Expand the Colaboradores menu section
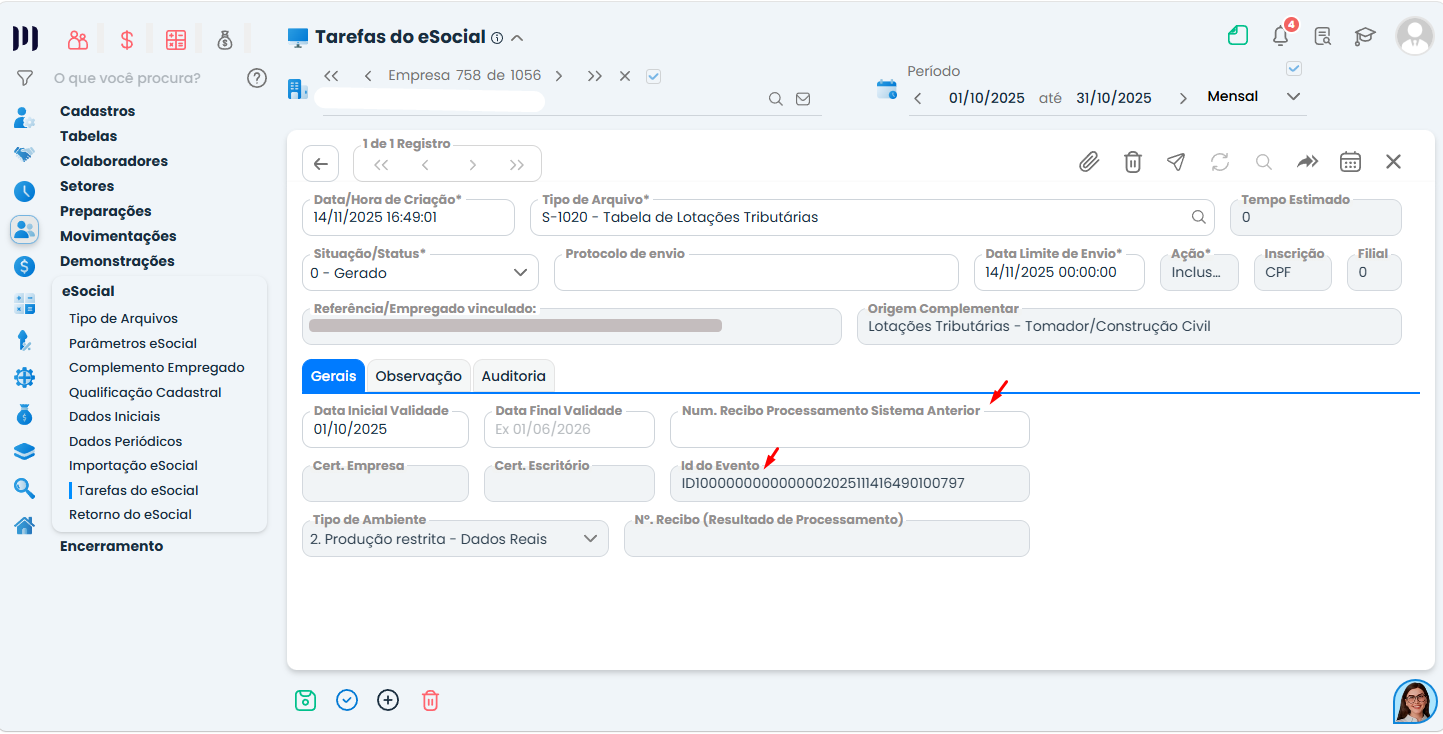The image size is (1443, 734). pos(114,161)
